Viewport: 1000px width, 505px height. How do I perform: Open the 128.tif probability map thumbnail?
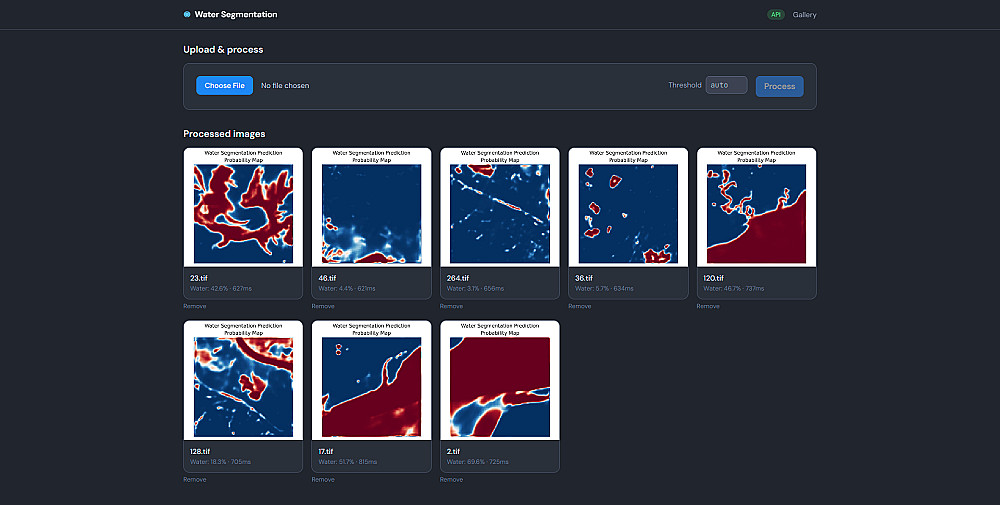[243, 380]
